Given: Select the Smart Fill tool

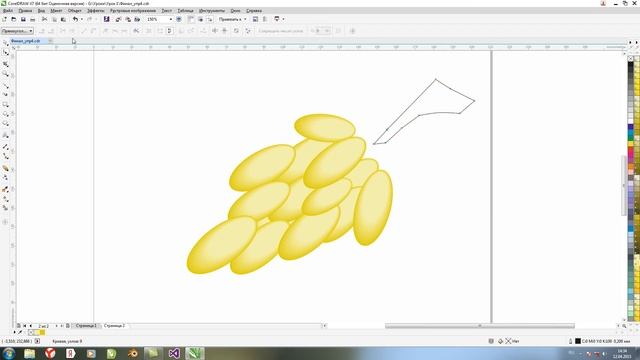Looking at the screenshot, I should pyautogui.click(x=5, y=208).
